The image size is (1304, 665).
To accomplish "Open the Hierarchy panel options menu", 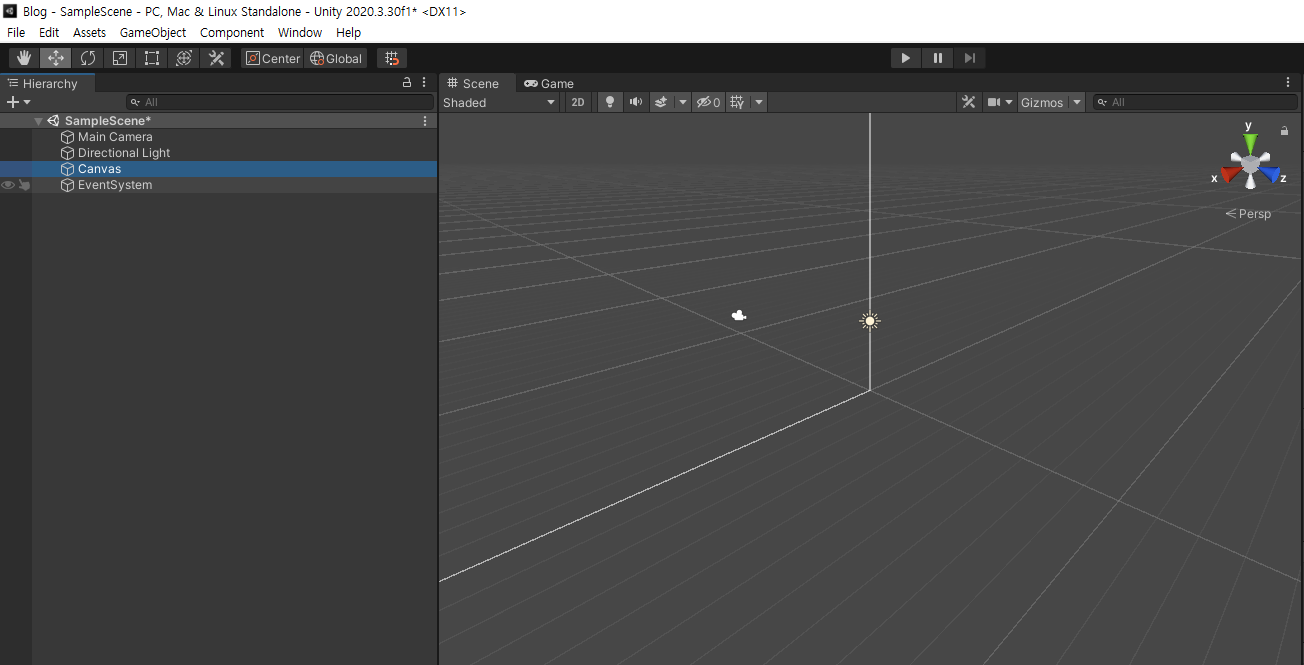I will click(424, 83).
